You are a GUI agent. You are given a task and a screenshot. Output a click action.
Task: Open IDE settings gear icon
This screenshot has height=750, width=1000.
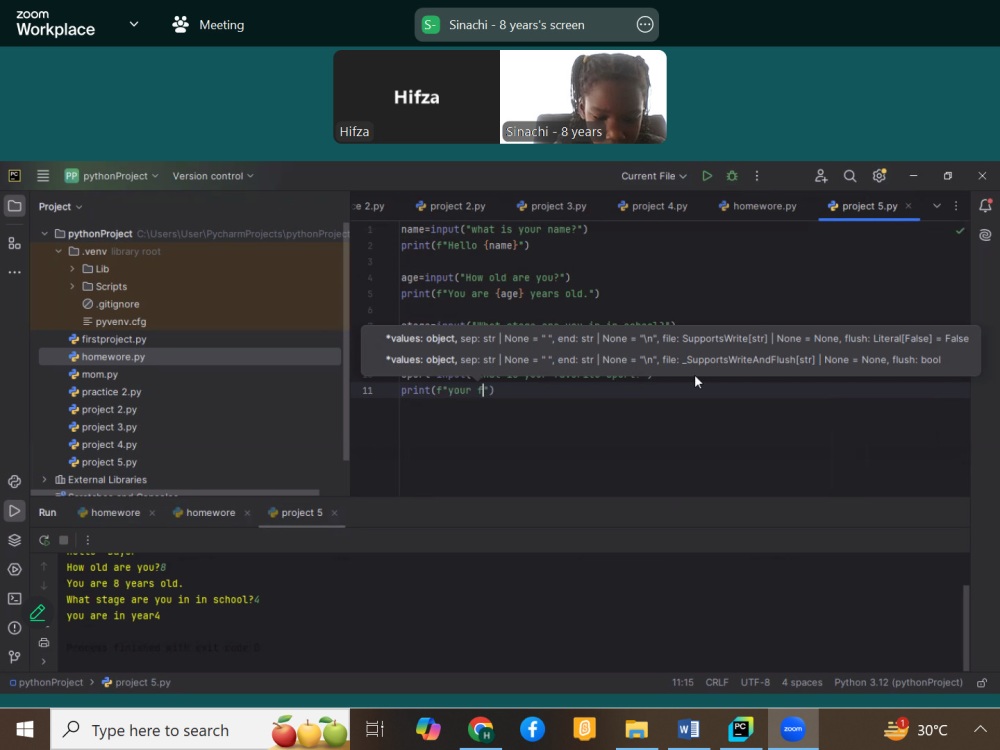(879, 175)
